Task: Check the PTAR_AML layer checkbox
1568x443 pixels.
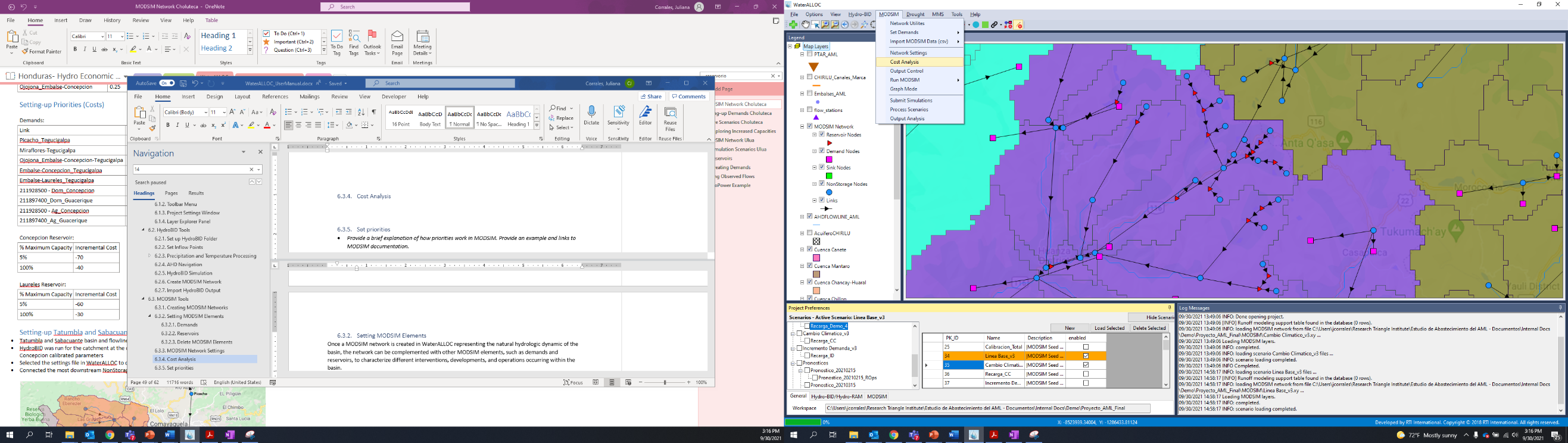Action: point(809,54)
